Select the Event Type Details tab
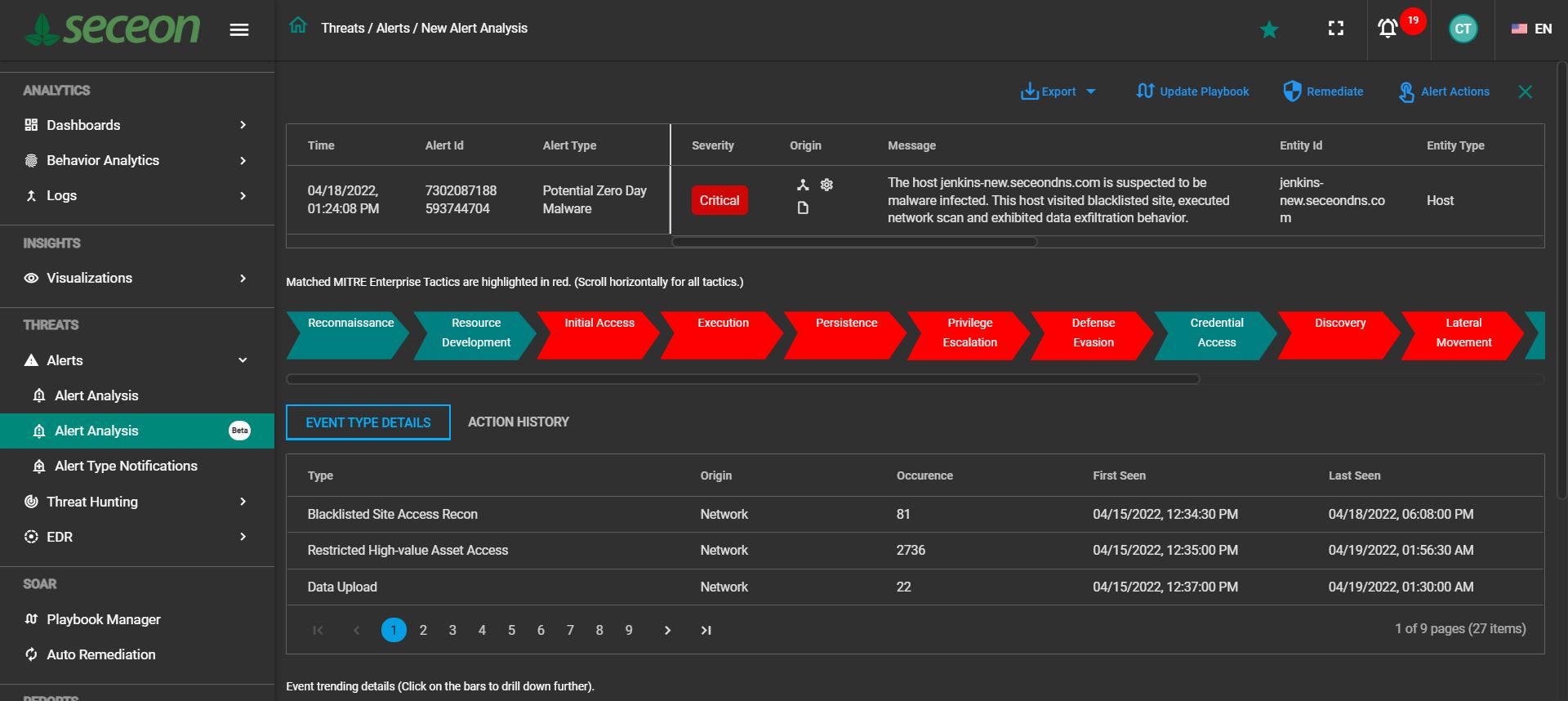This screenshot has height=701, width=1568. tap(367, 422)
